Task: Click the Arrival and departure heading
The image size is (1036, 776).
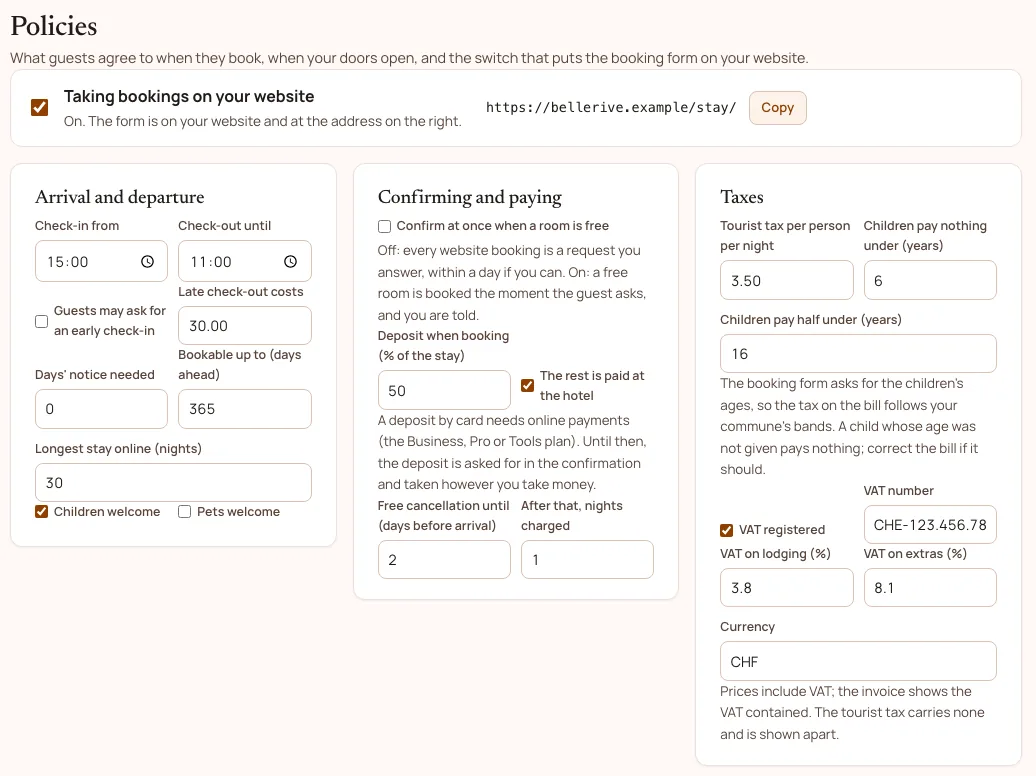Action: tap(120, 197)
